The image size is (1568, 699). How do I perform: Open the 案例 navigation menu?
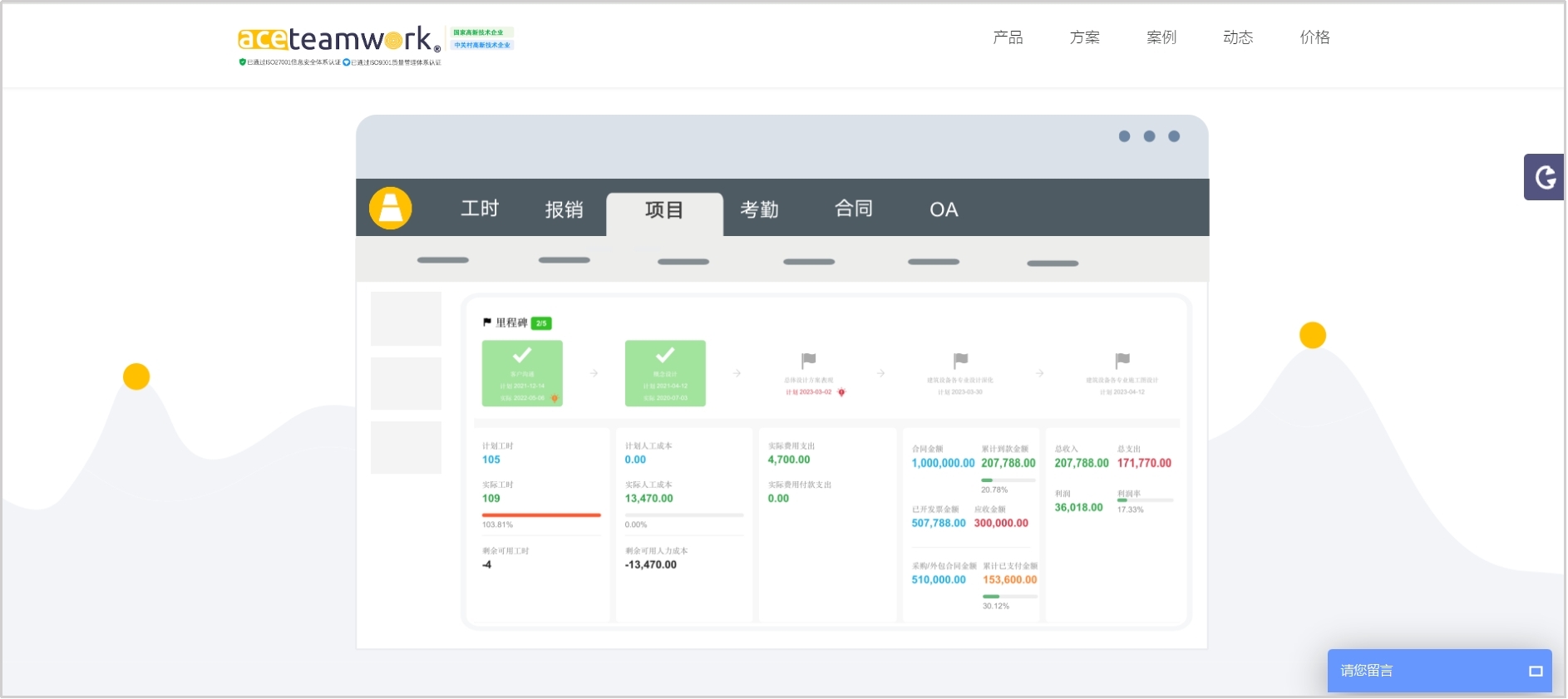[x=1161, y=37]
